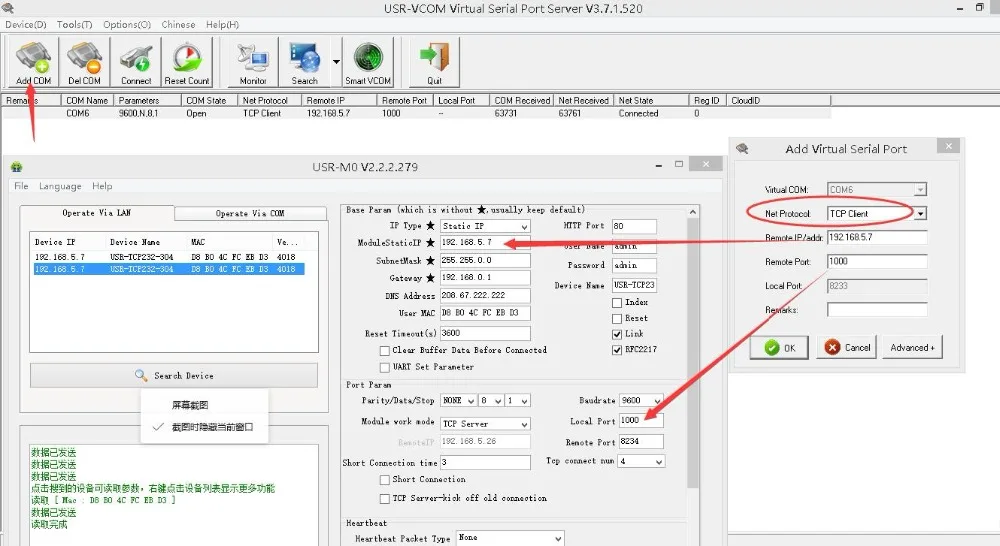Click the Search Device button
Viewport: 1000px width, 546px height.
pos(173,375)
